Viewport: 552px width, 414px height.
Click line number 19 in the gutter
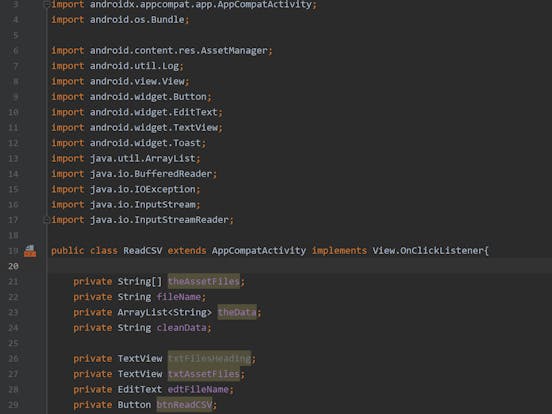[x=13, y=251]
